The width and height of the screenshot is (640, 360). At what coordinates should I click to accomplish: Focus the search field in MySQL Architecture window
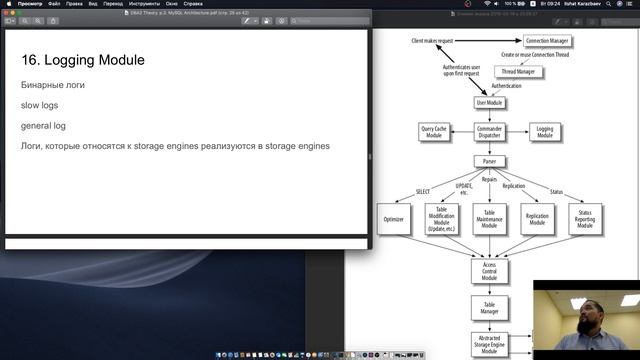[x=330, y=21]
